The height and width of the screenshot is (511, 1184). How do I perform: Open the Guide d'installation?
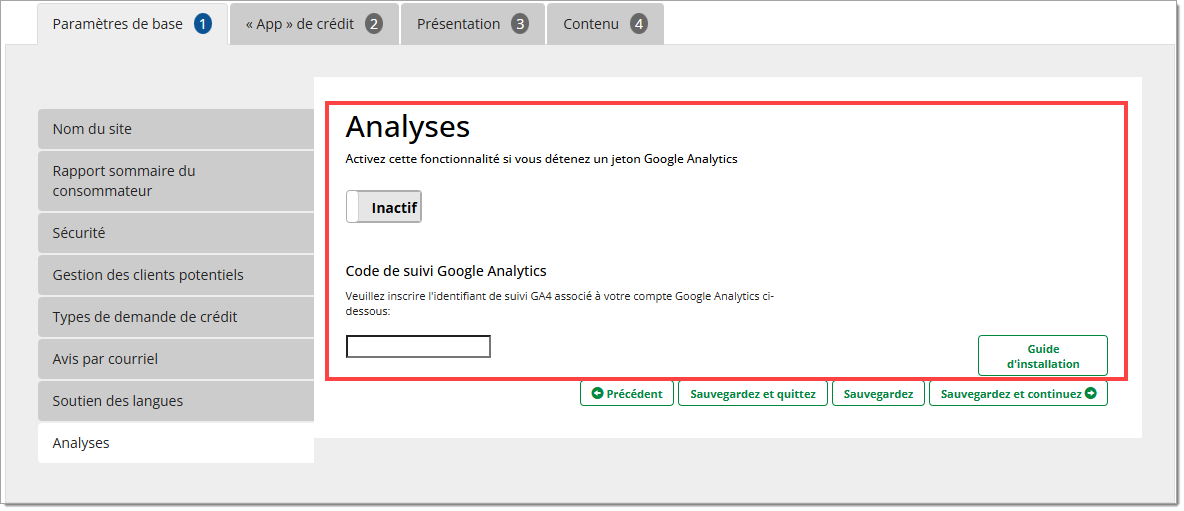click(x=1042, y=356)
